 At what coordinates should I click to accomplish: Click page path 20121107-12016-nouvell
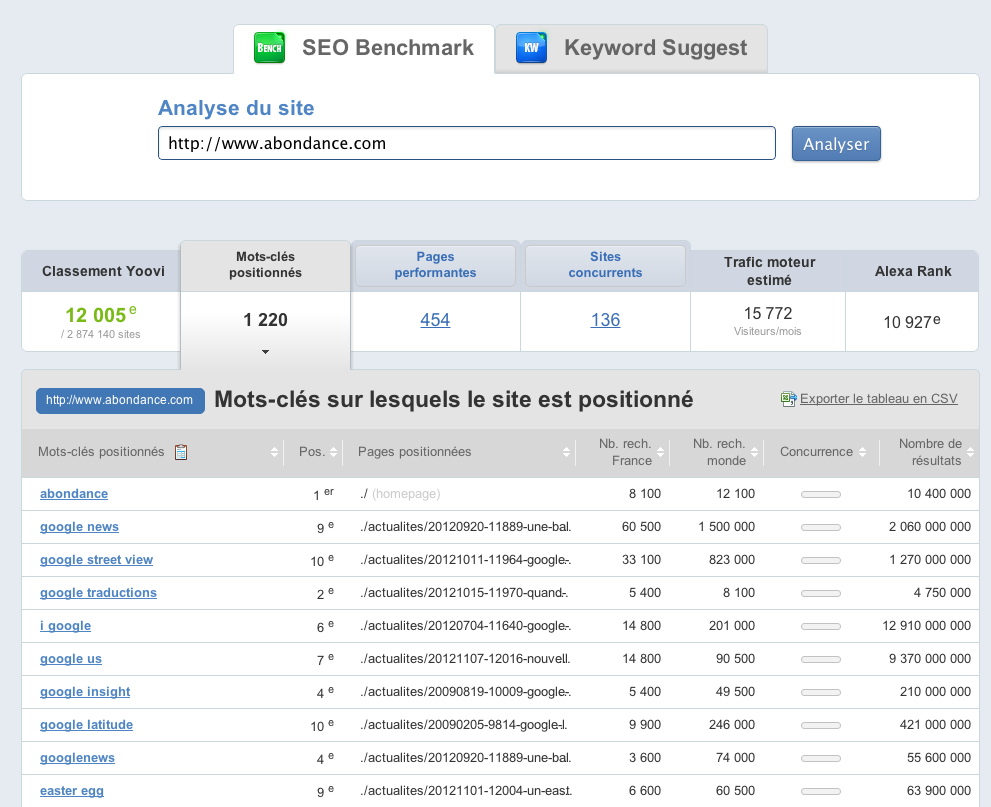[x=465, y=659]
